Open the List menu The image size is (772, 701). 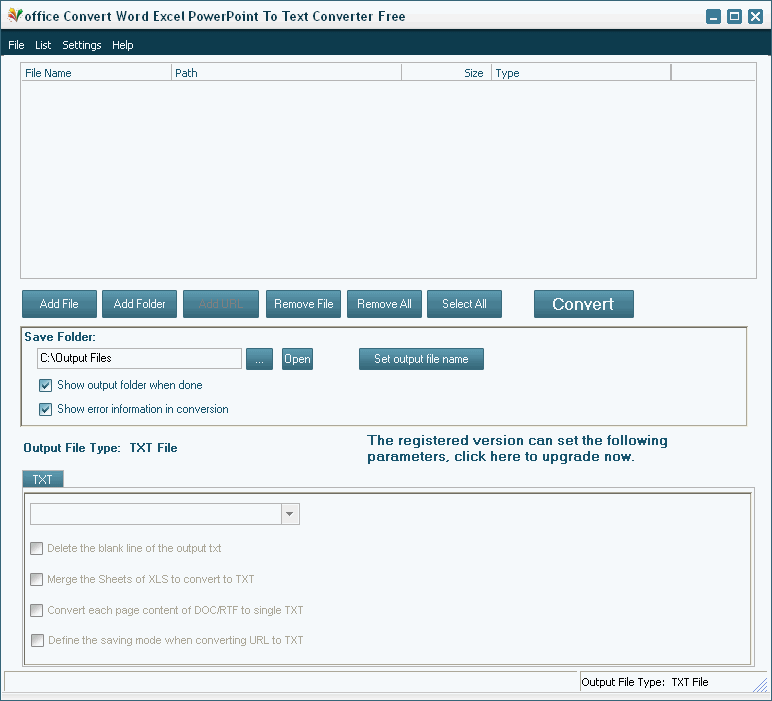43,45
